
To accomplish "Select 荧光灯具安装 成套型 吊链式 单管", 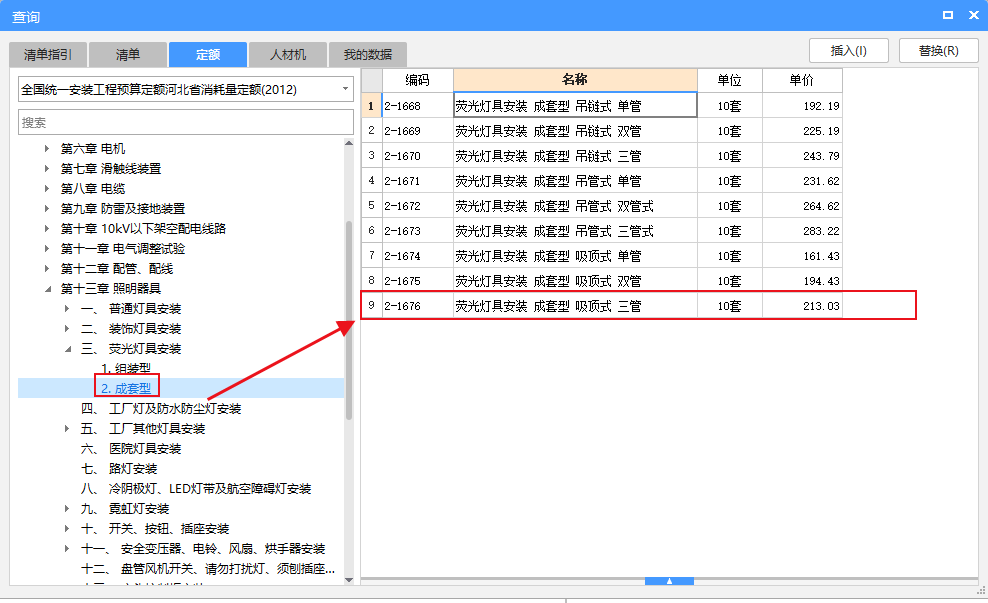I will pyautogui.click(x=575, y=106).
